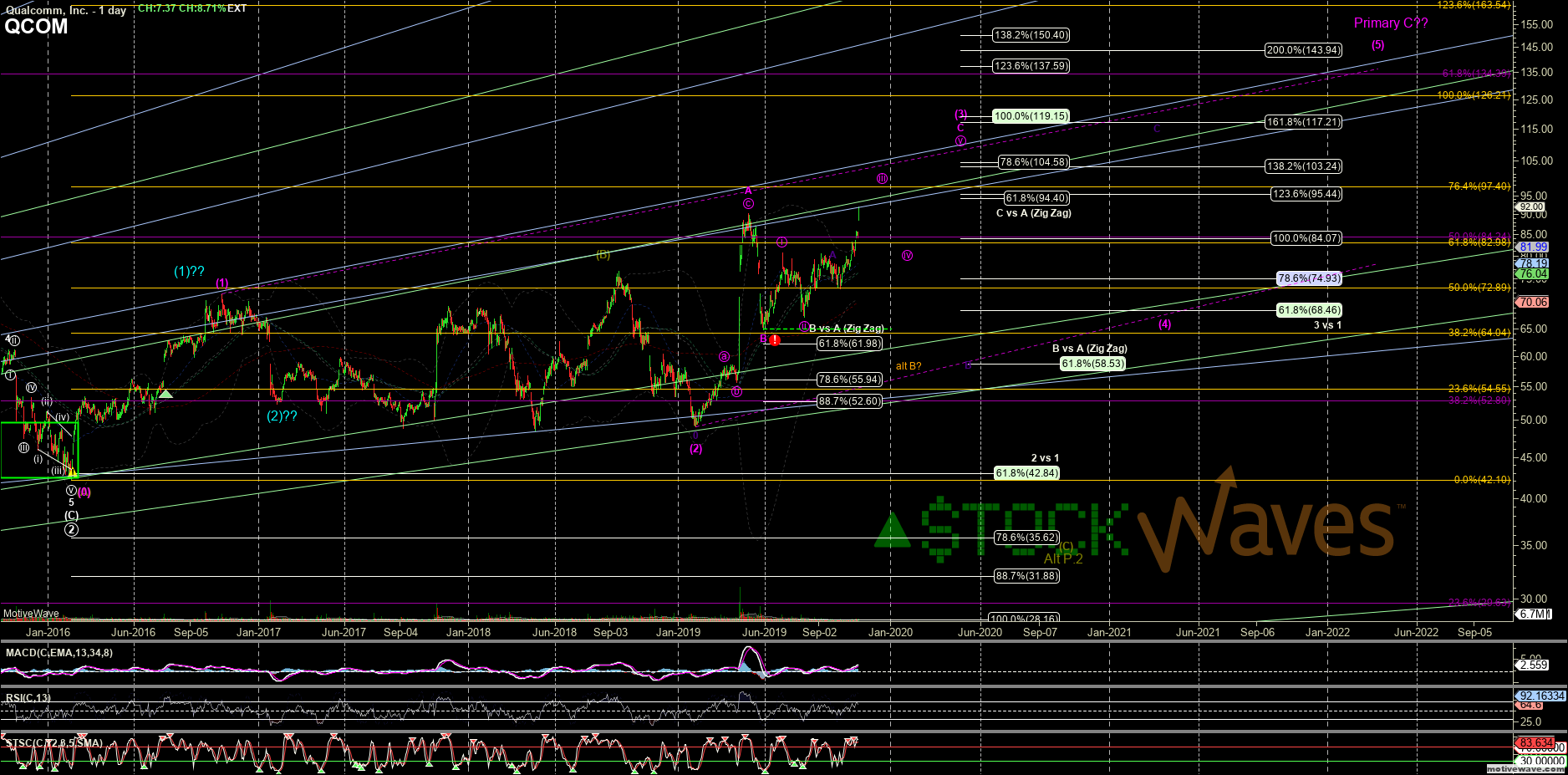Click Jun-2018 on the time axis
1568x775 pixels.
point(554,633)
